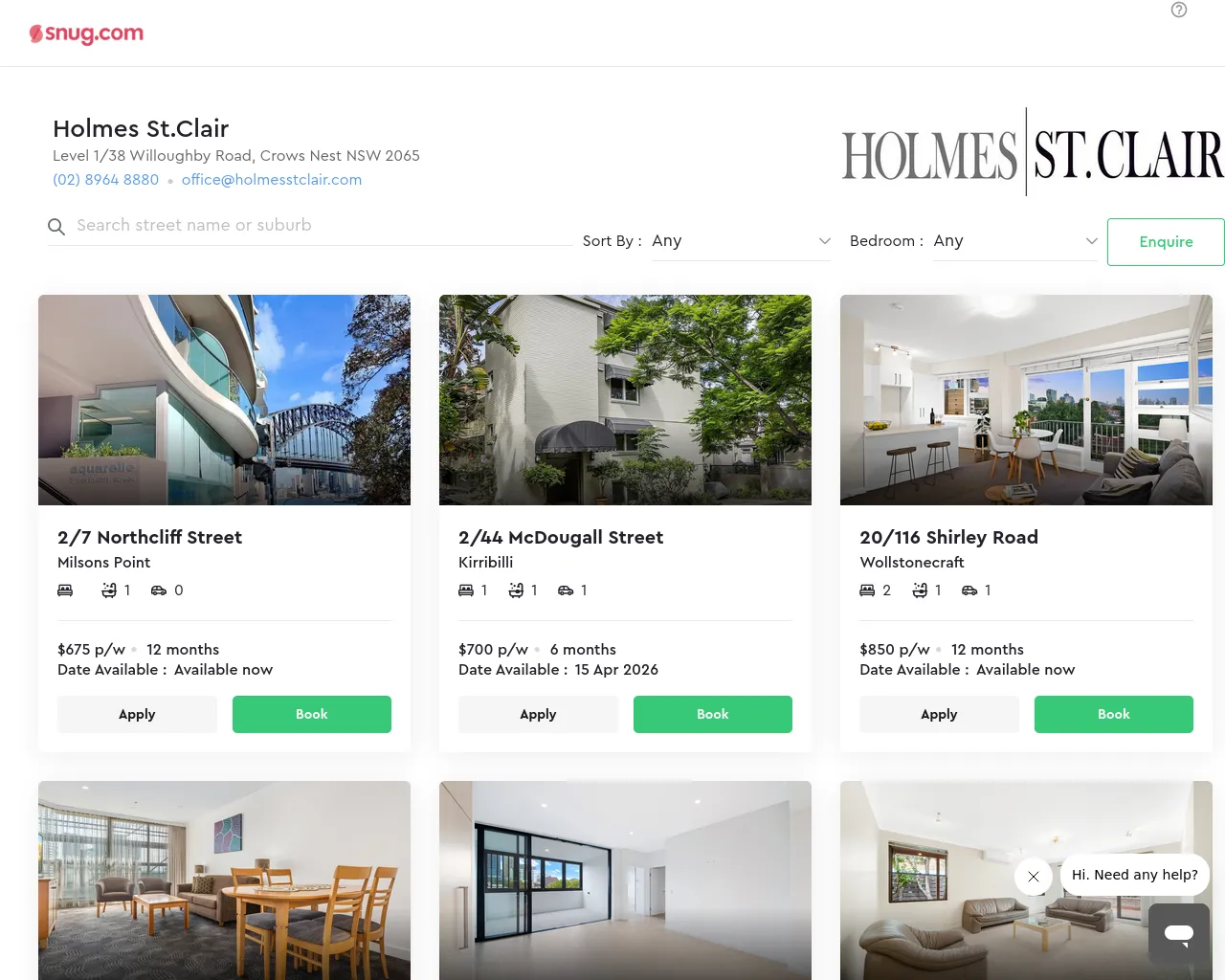Click the Bedroom dropdown chevron arrow
This screenshot has height=980, width=1225.
tap(1091, 241)
